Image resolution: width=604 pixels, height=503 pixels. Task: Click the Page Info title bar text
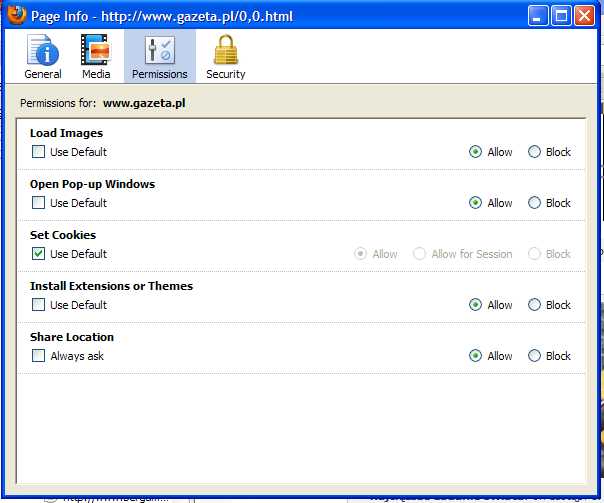[162, 16]
